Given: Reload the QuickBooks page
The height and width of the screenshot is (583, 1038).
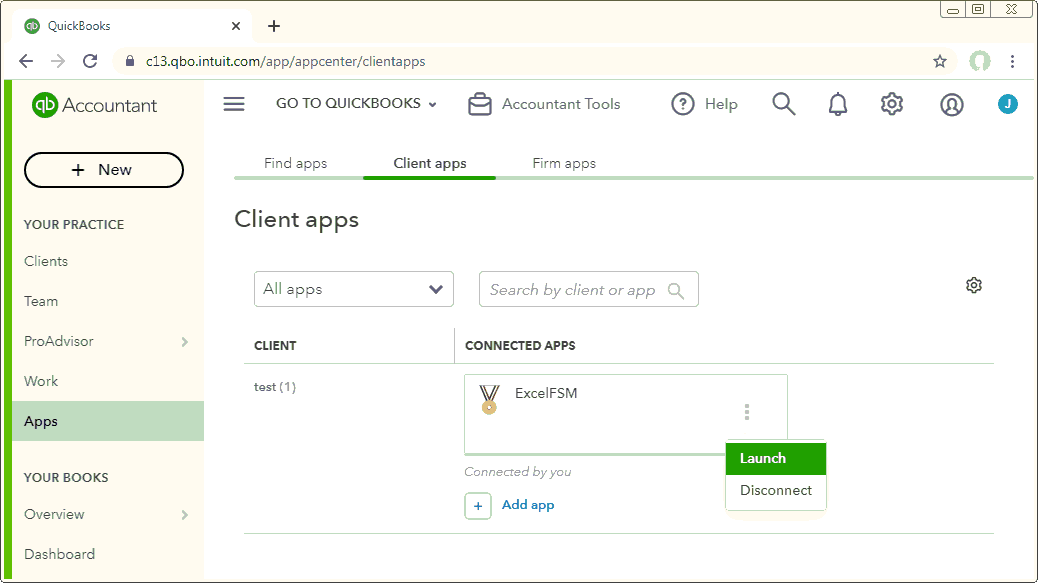Looking at the screenshot, I should point(90,62).
